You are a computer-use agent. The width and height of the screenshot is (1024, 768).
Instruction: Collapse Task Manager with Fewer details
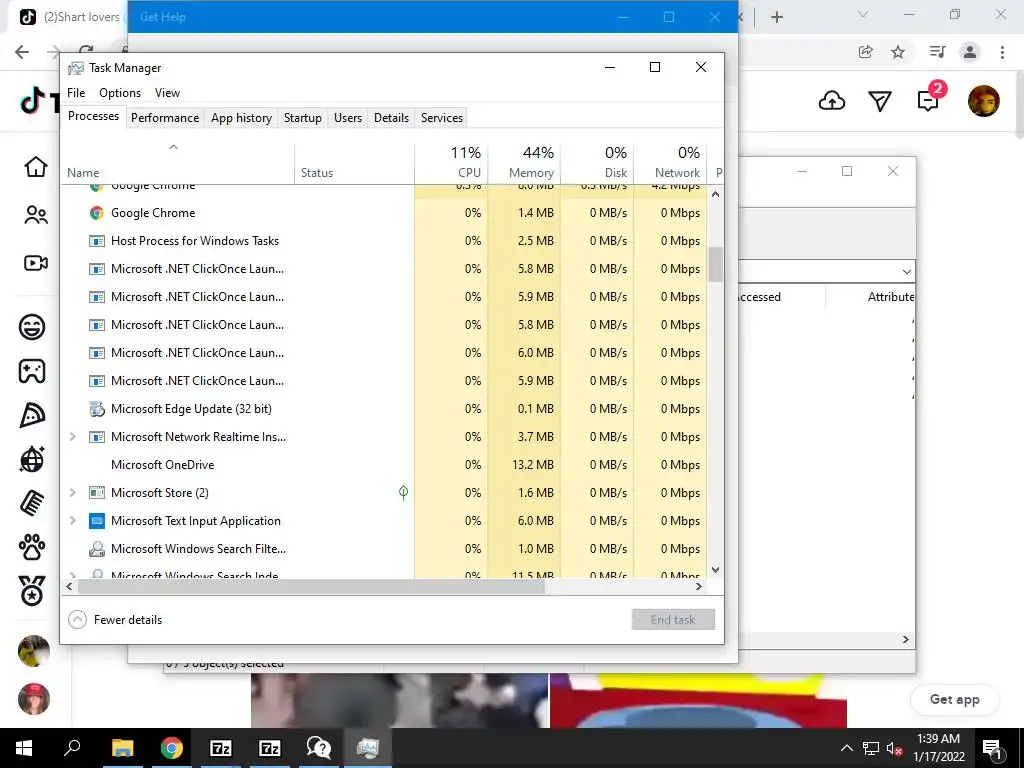(115, 619)
